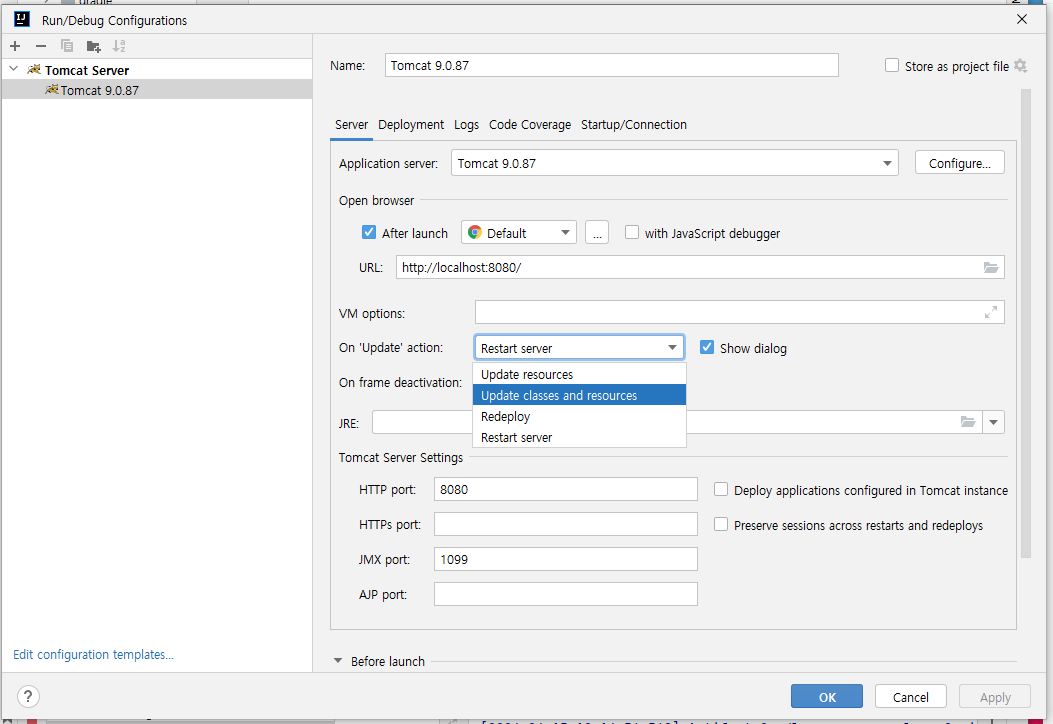Enable Preserve sessions across restarts and redeploys
Screen dimensions: 1053x724
pos(721,525)
